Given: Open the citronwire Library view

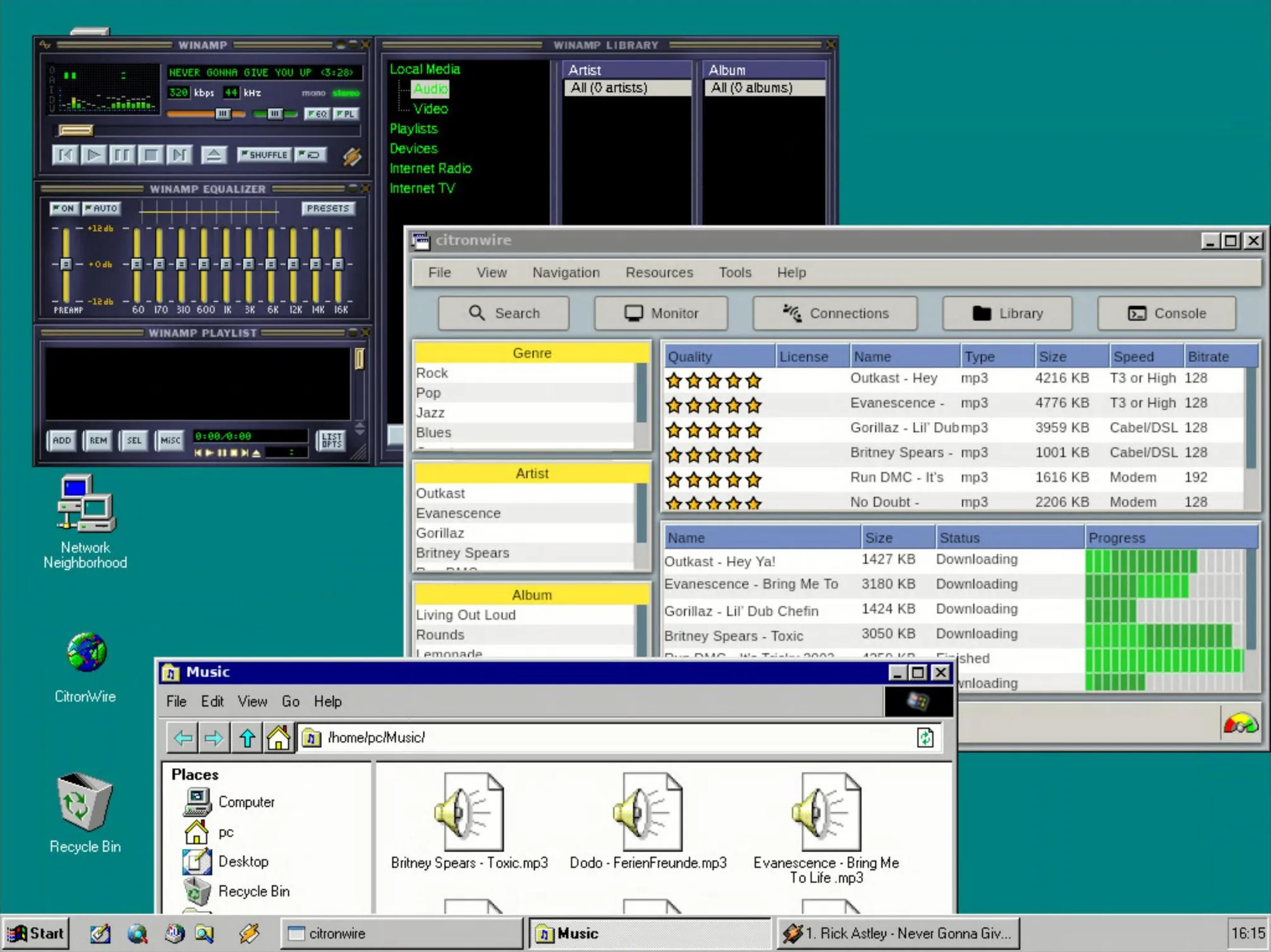Looking at the screenshot, I should tap(1007, 313).
